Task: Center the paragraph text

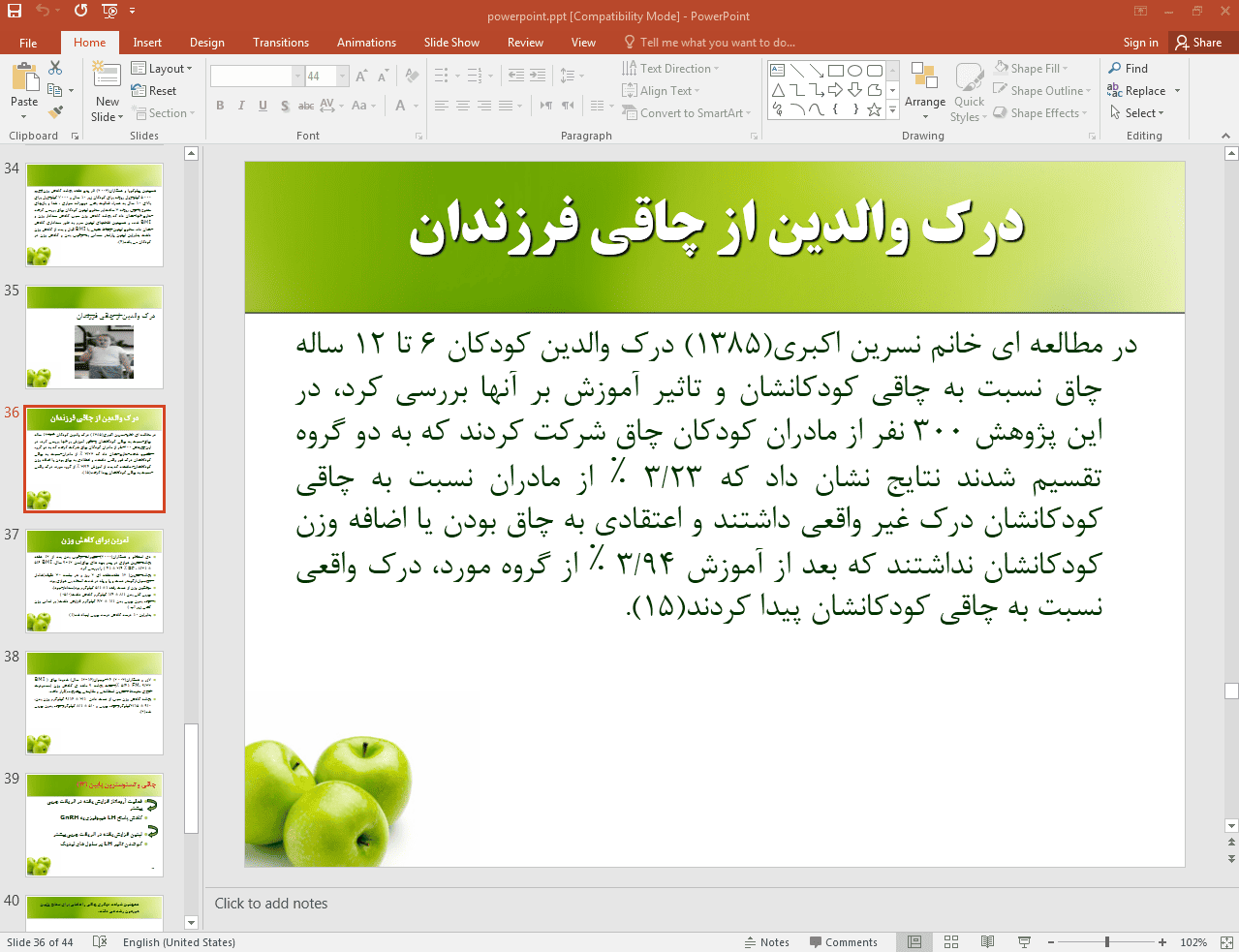Action: coord(462,106)
